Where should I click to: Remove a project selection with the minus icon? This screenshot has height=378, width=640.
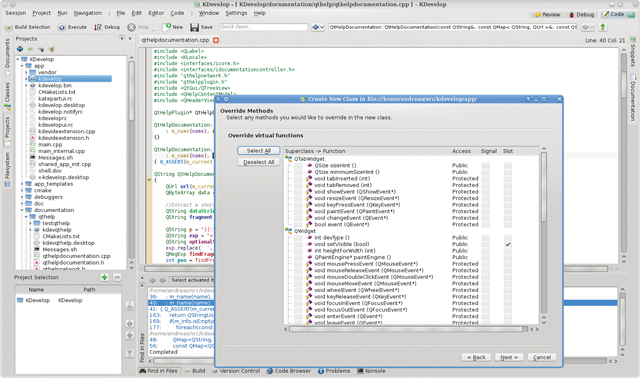click(117, 277)
